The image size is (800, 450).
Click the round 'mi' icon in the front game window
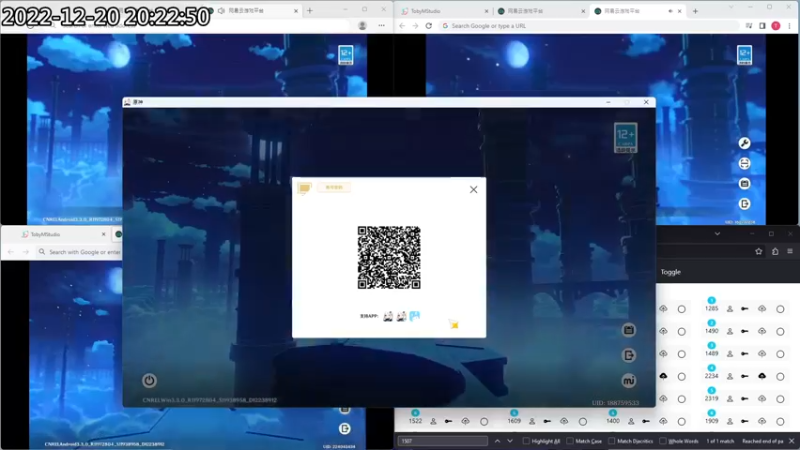tap(629, 380)
